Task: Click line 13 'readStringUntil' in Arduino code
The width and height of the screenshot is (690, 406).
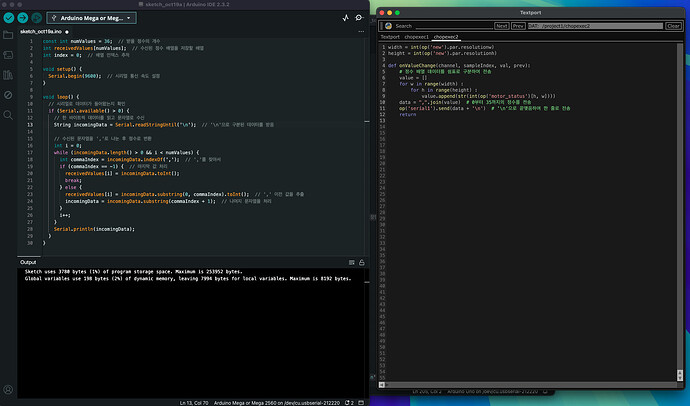Action: 164,125
